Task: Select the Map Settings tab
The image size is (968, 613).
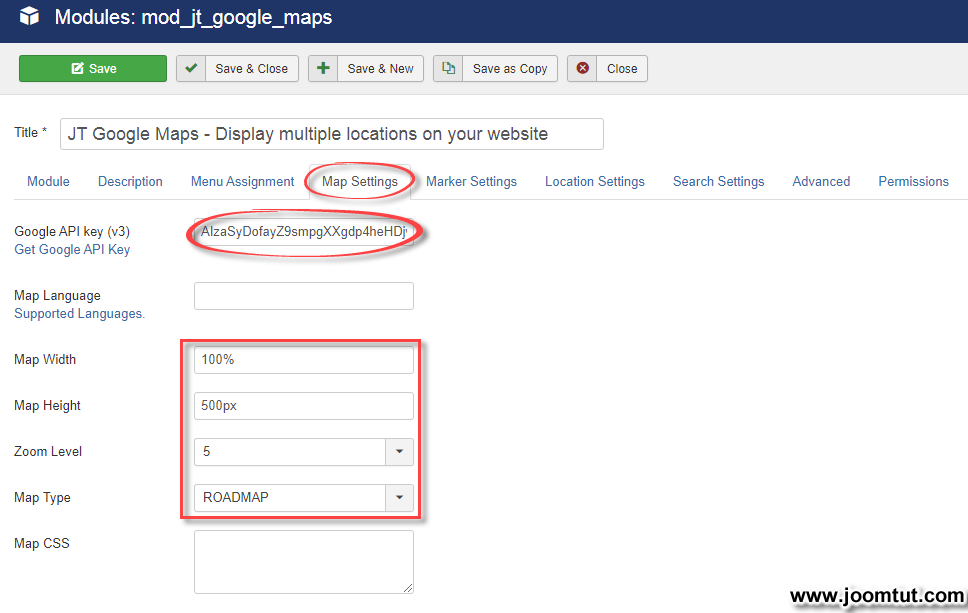Action: [360, 181]
